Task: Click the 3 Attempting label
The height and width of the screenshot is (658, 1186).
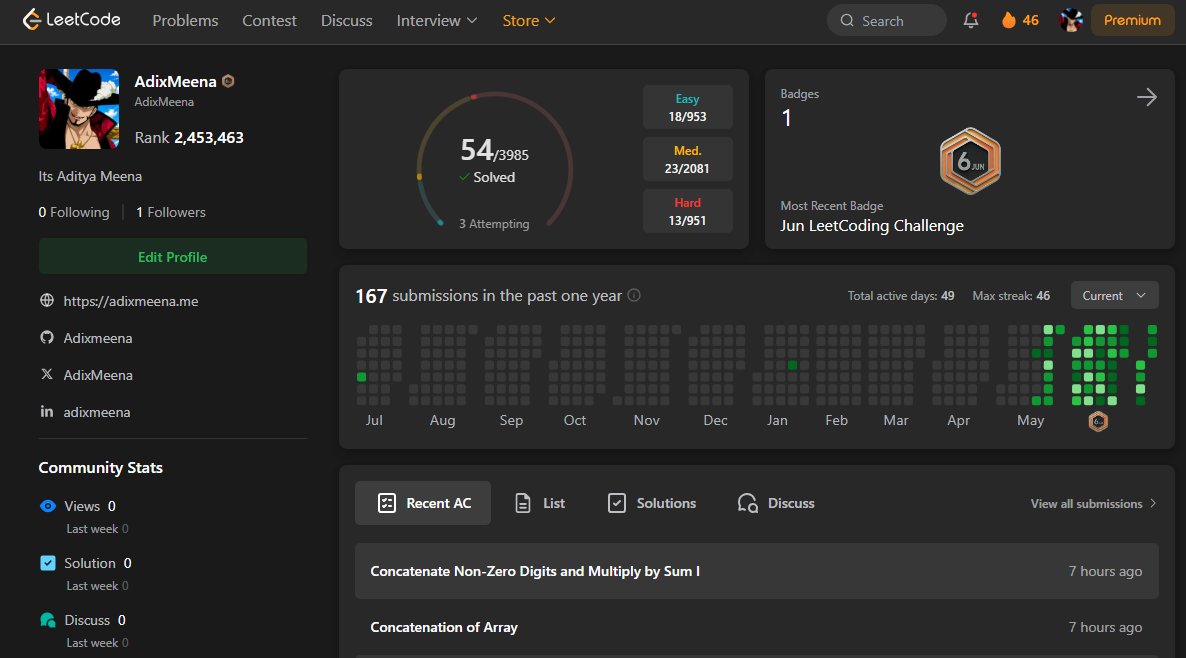Action: point(494,224)
